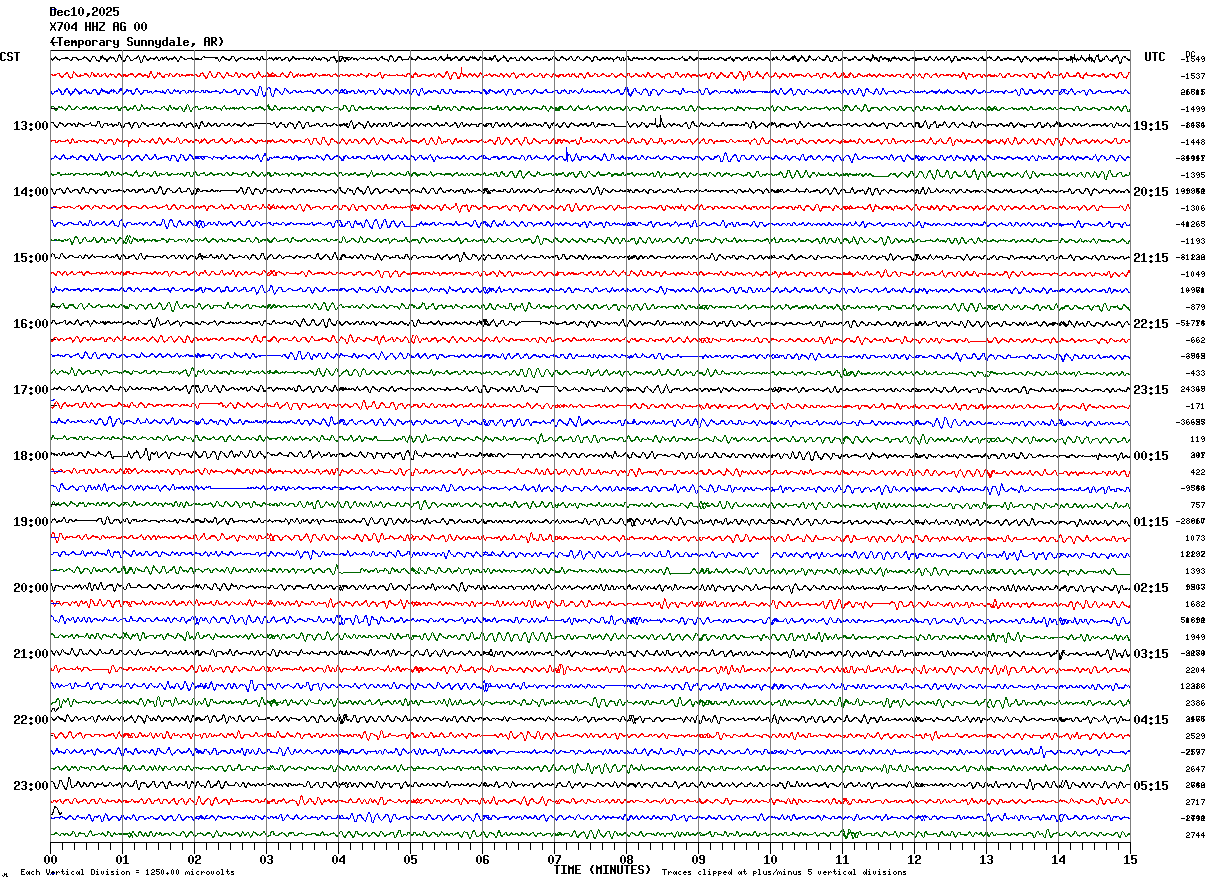Select the 22:00 CST time label
The image size is (1210, 886).
click(30, 720)
